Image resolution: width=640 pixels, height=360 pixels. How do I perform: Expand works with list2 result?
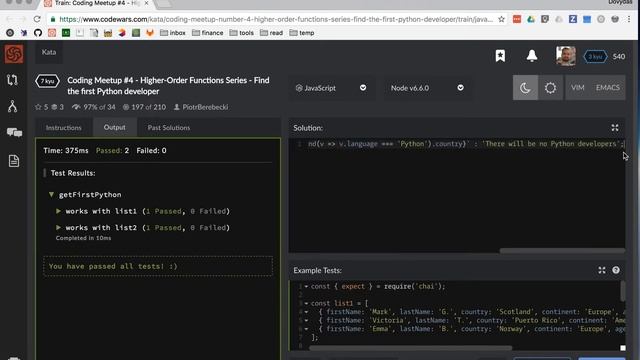coord(58,227)
